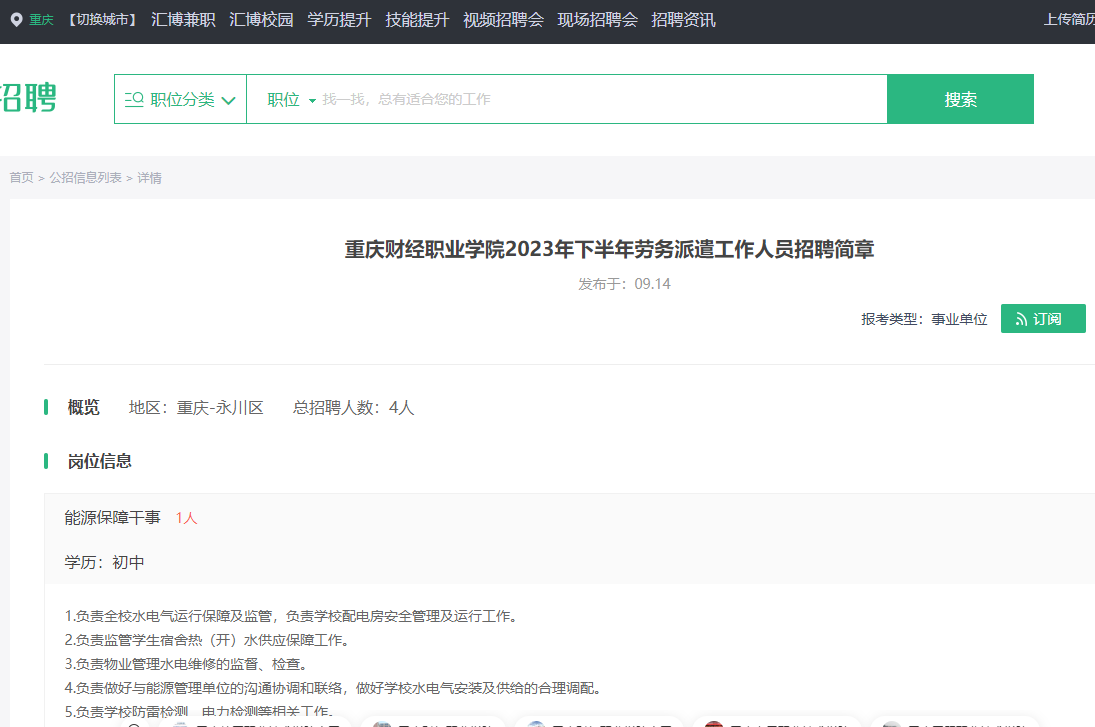This screenshot has height=727, width=1095.
Task: Click duty line 3 about 物业管理水电维修
Action: 186,663
